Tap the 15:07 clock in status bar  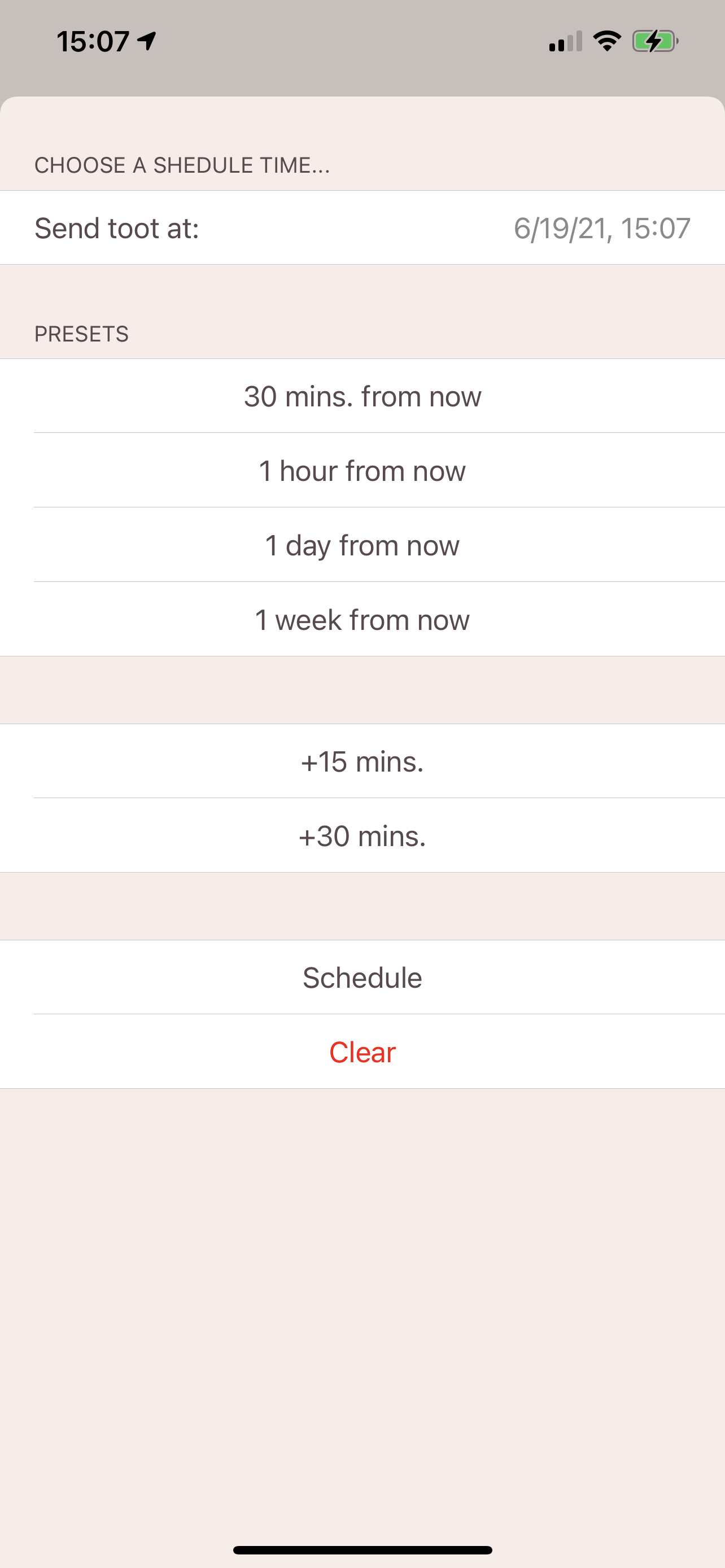pyautogui.click(x=93, y=41)
